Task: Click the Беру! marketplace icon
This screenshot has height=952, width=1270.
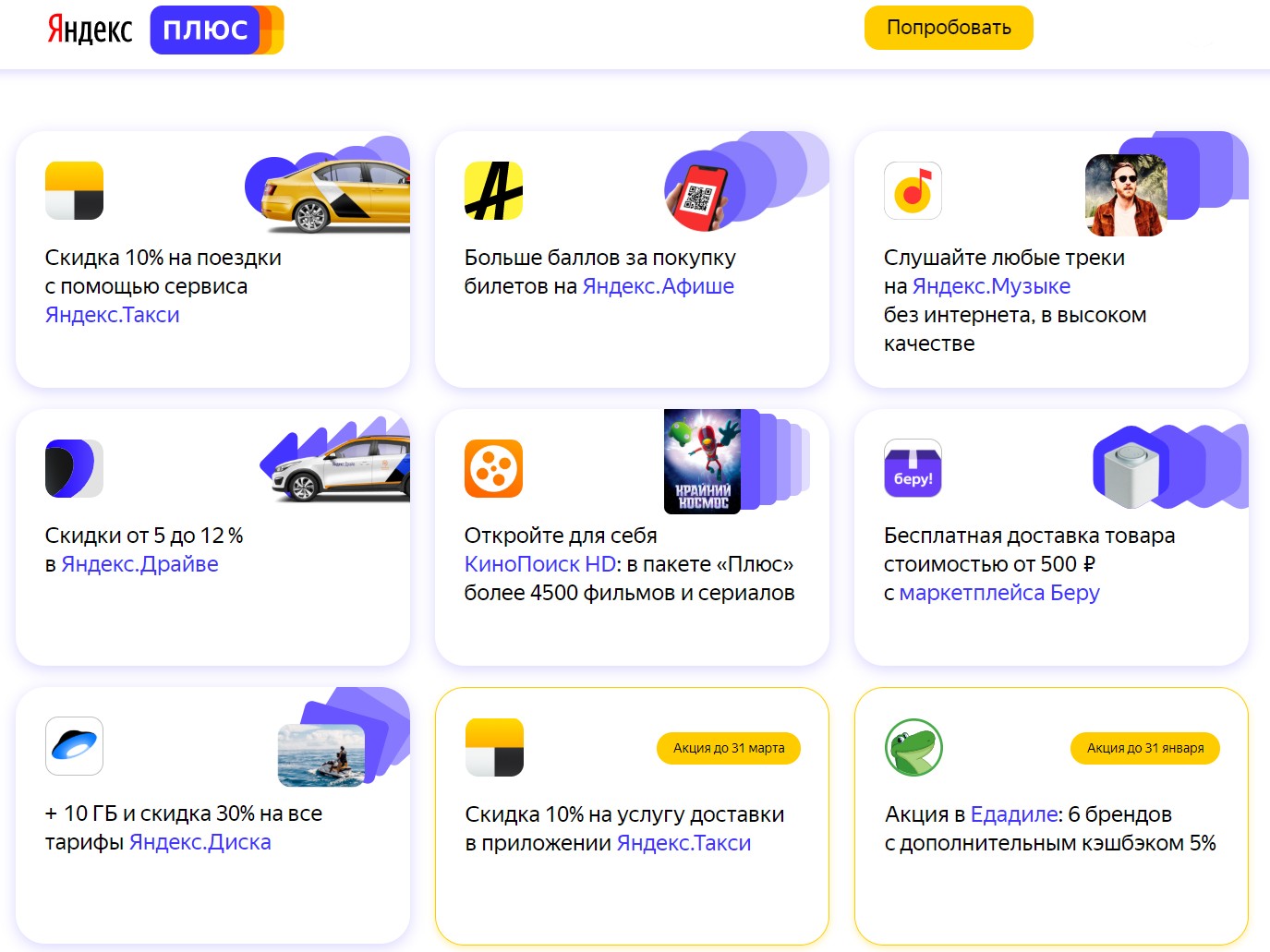Action: [x=913, y=468]
